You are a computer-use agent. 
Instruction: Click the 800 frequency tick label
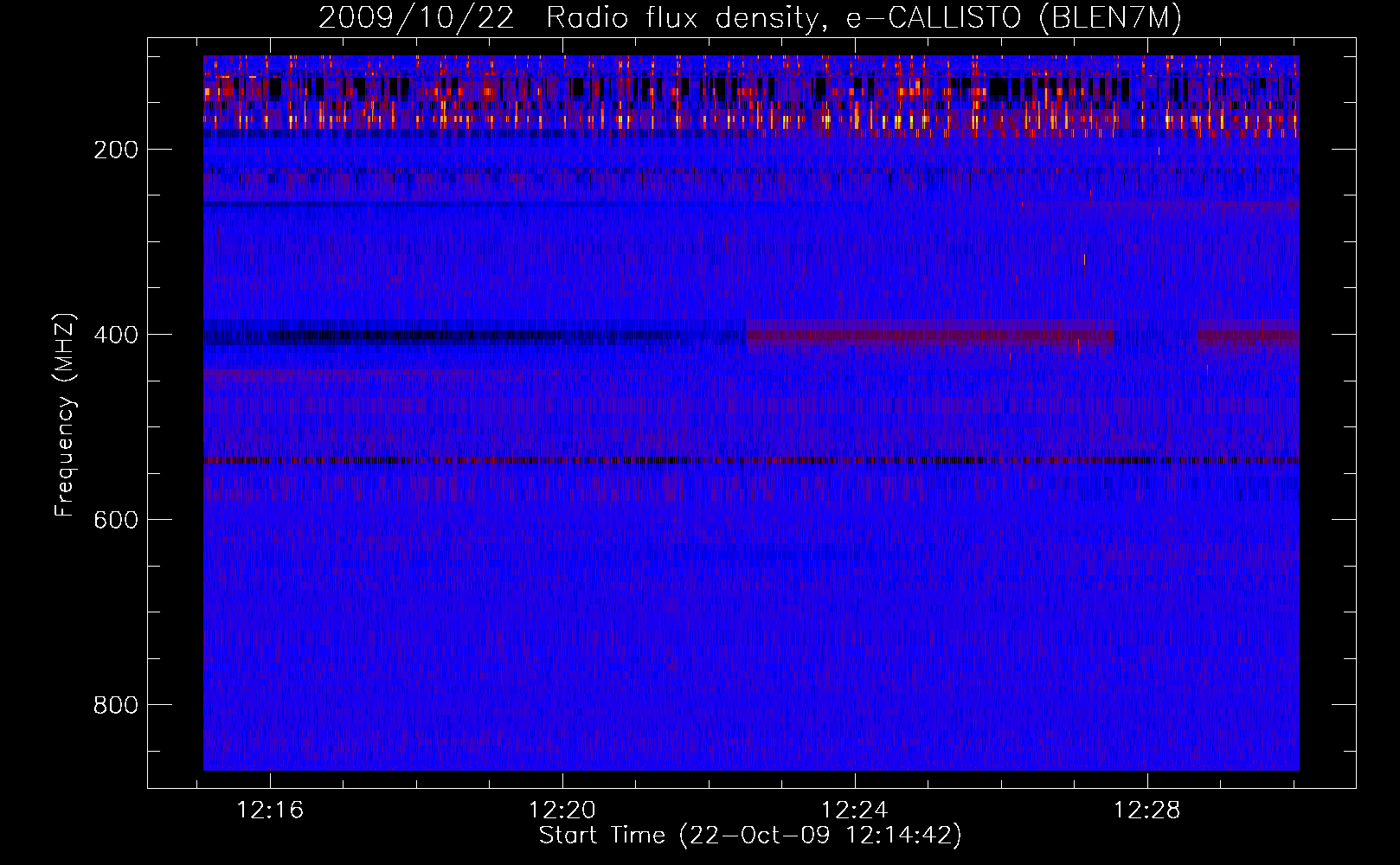(116, 705)
